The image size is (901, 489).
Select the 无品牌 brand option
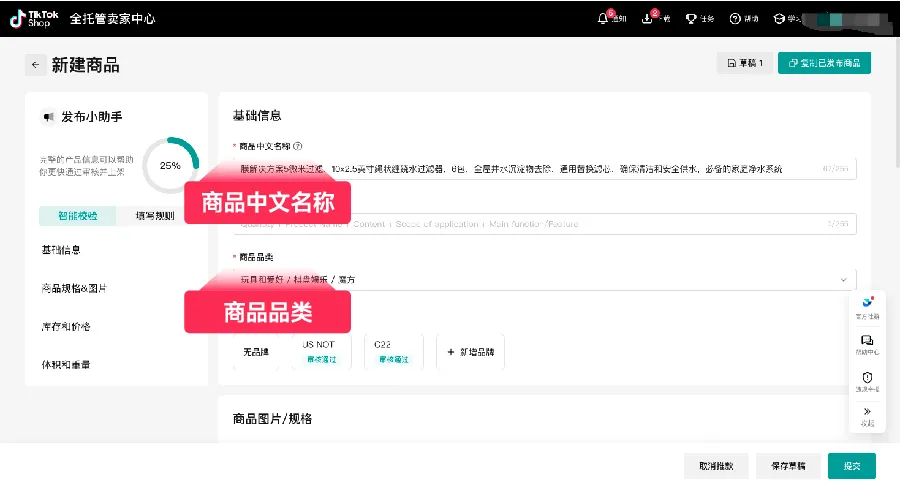256,352
